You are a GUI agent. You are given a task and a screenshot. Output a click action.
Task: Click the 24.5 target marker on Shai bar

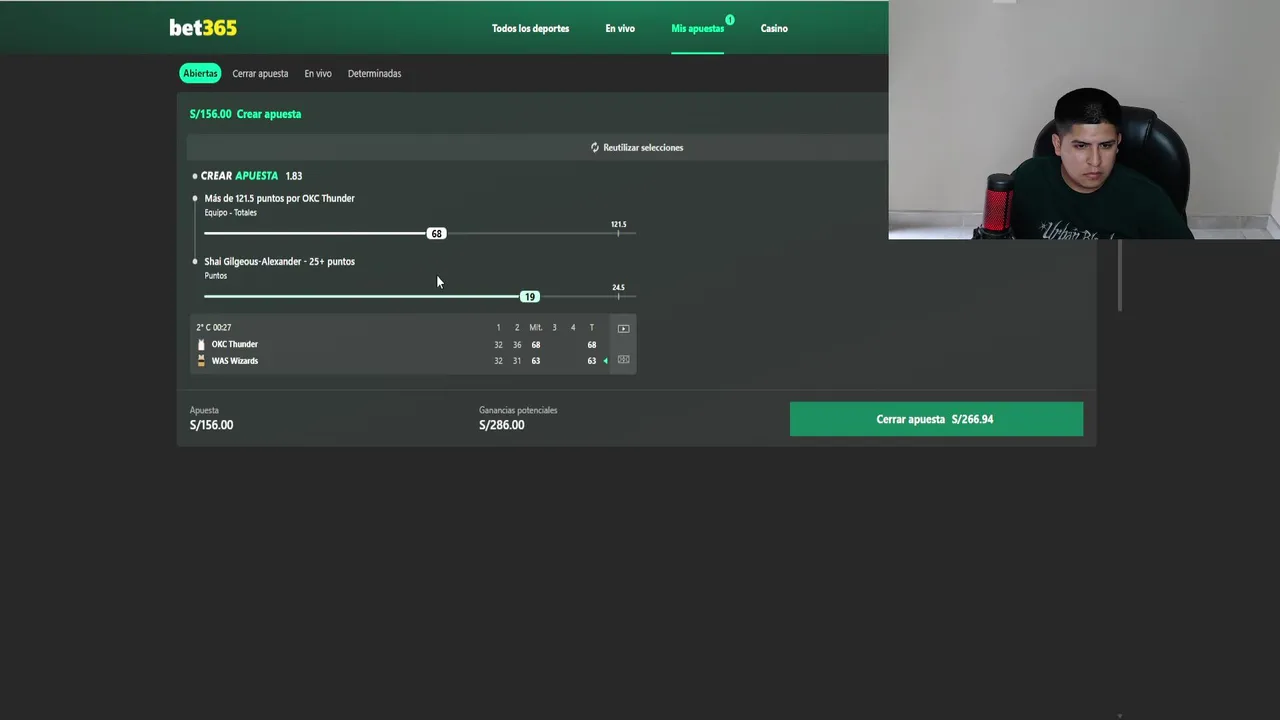(618, 291)
